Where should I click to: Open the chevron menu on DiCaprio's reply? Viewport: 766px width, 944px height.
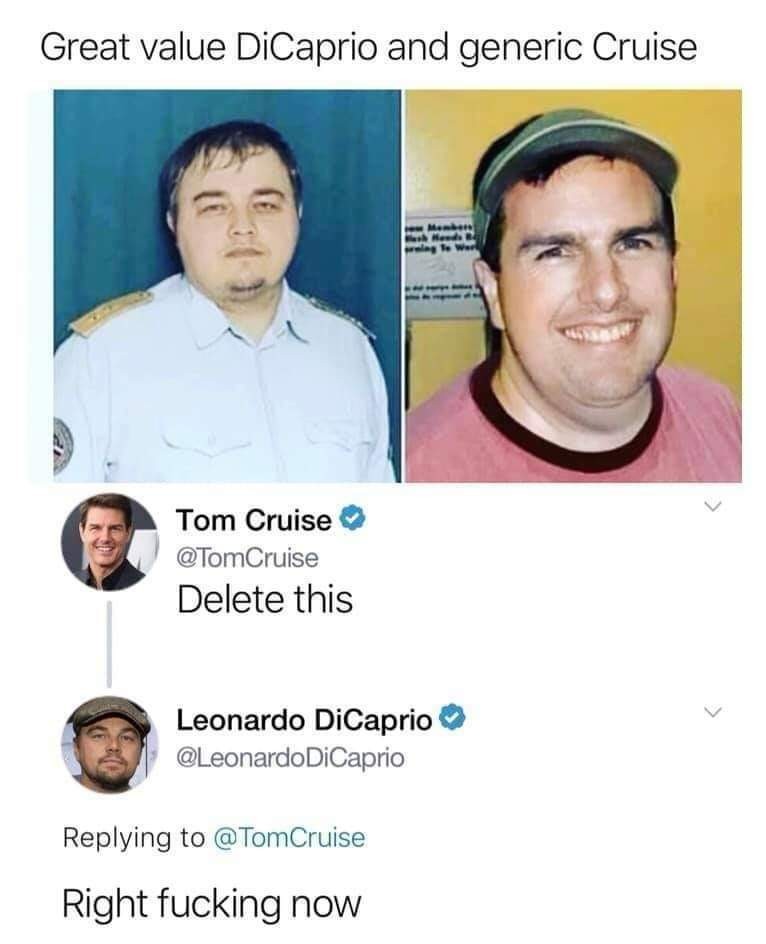710,711
